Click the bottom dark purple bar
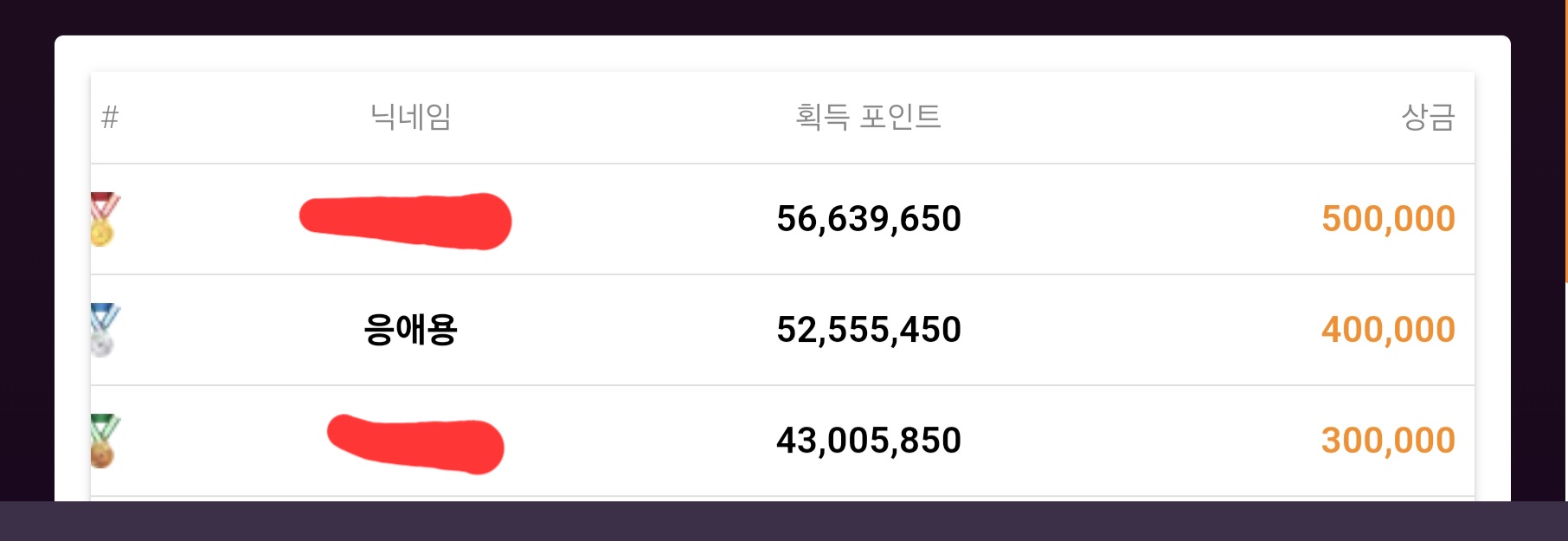The image size is (1568, 541). click(x=784, y=521)
